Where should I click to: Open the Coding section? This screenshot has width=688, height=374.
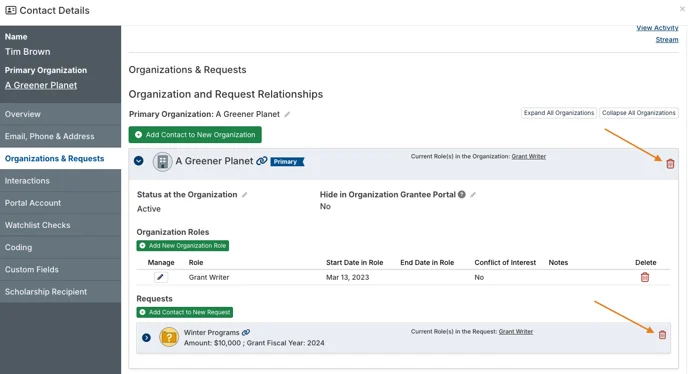[61, 247]
